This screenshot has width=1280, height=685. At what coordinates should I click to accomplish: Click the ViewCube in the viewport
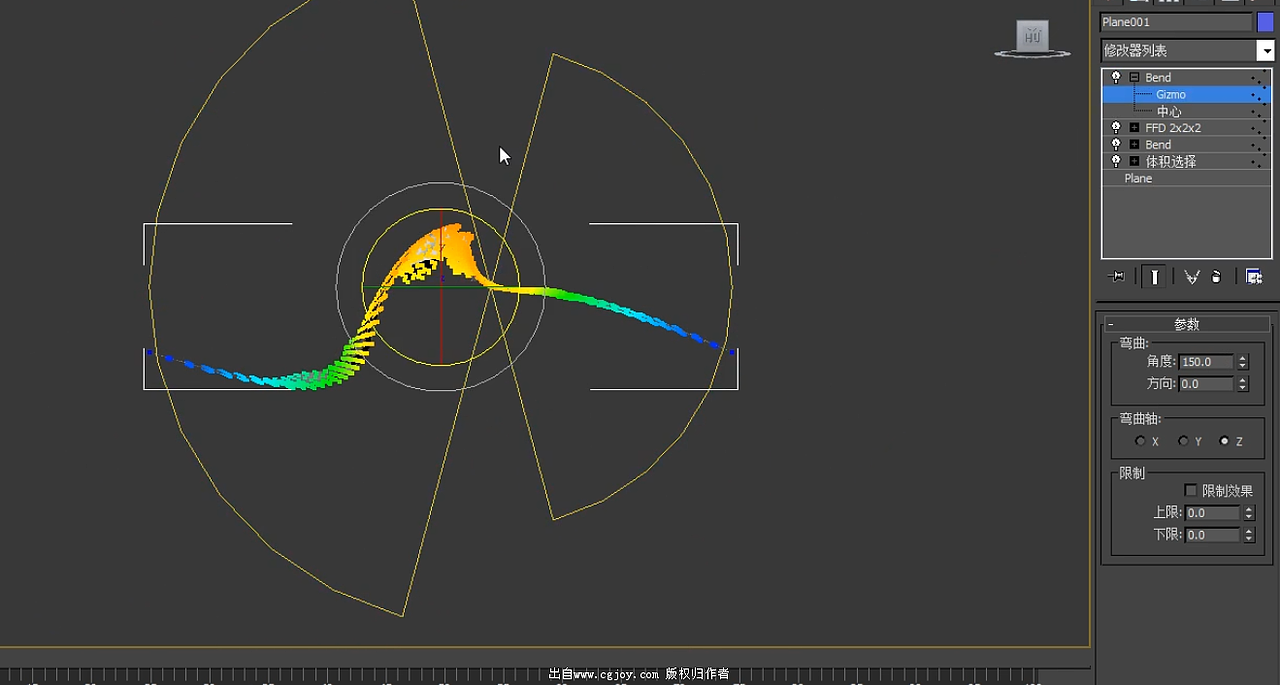pyautogui.click(x=1033, y=37)
